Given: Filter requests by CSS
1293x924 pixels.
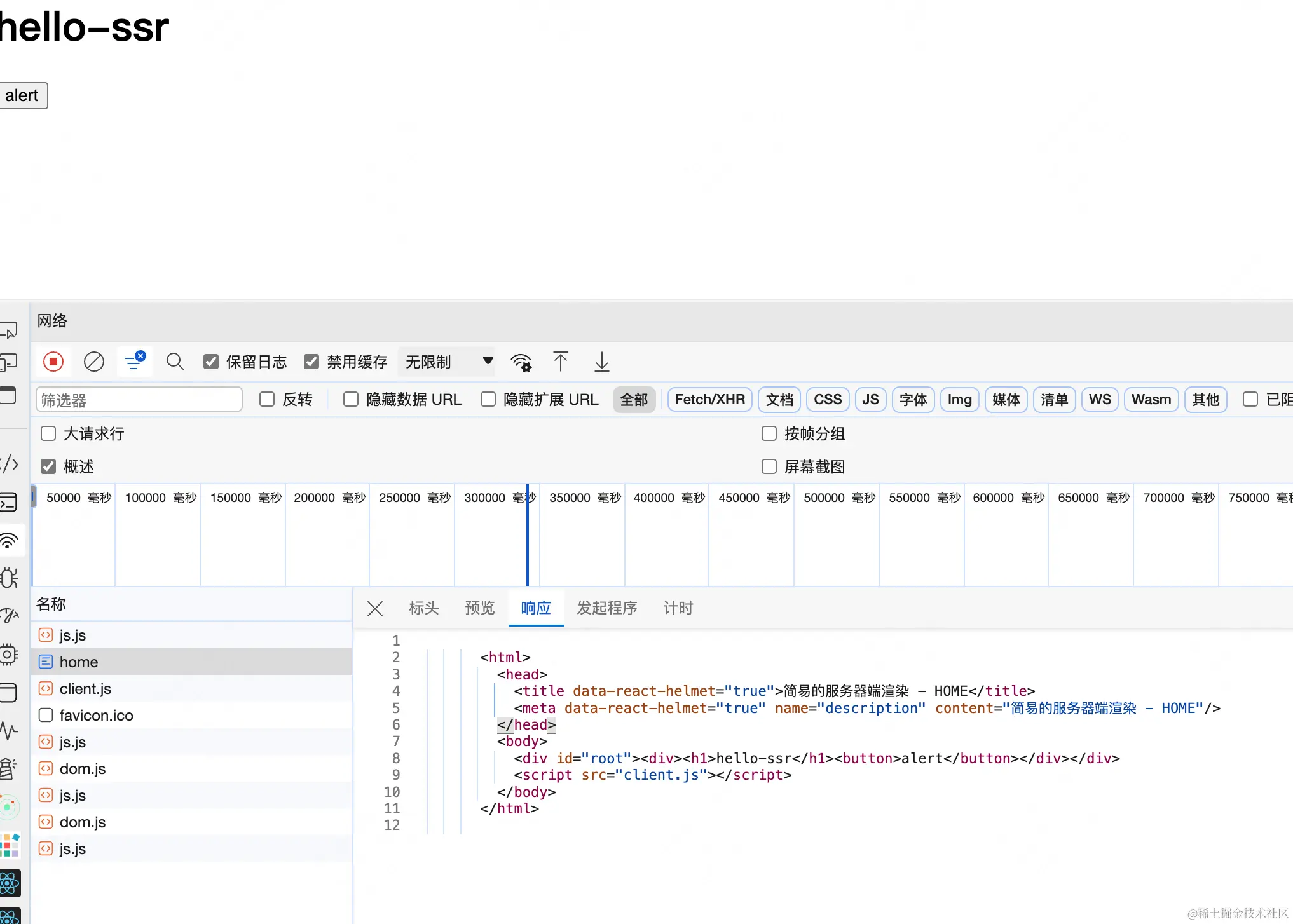Looking at the screenshot, I should click(x=828, y=400).
